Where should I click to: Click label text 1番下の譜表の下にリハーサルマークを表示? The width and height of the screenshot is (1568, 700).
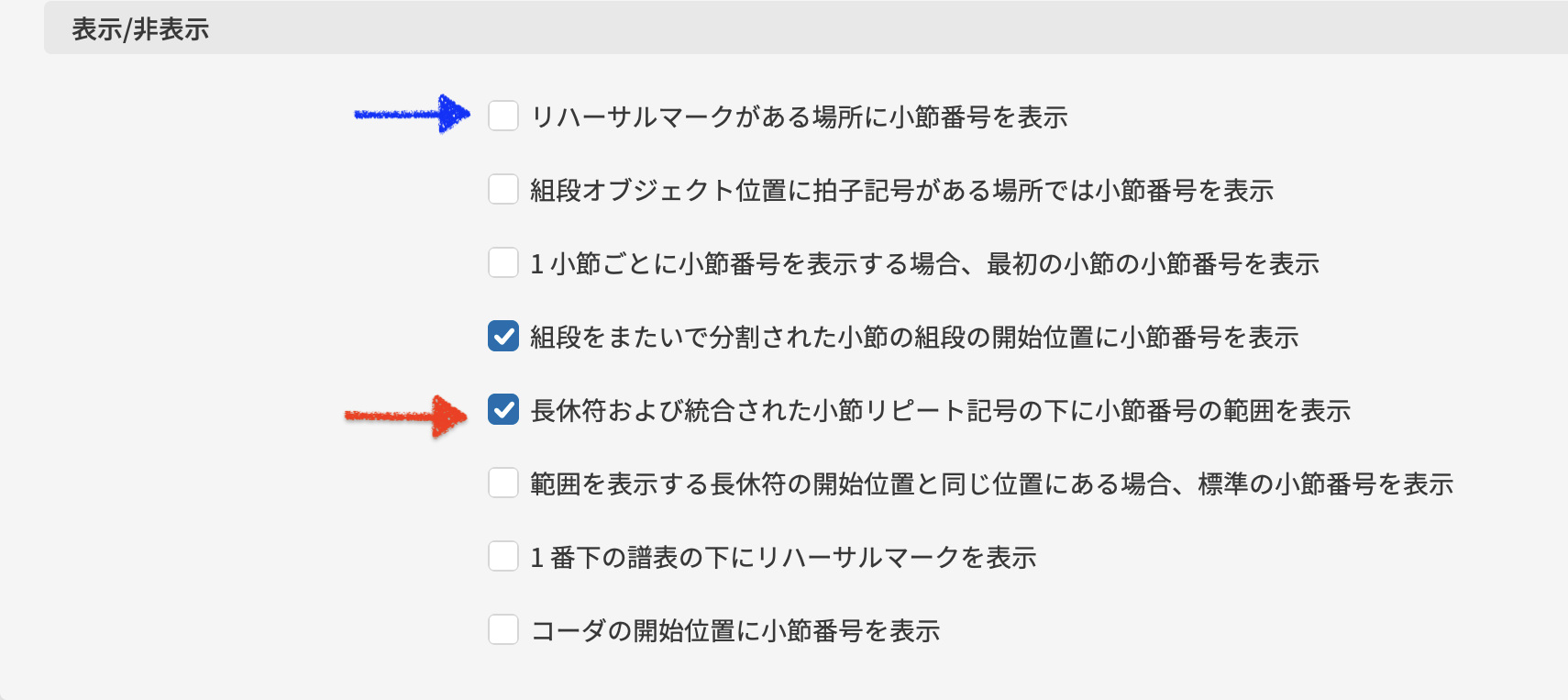(x=783, y=558)
